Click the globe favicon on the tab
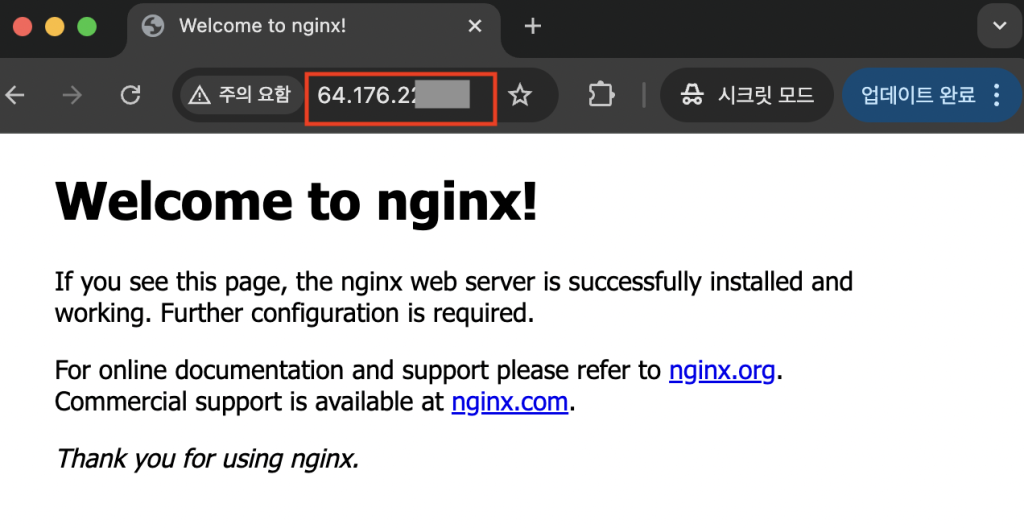The image size is (1024, 528). coord(153,26)
